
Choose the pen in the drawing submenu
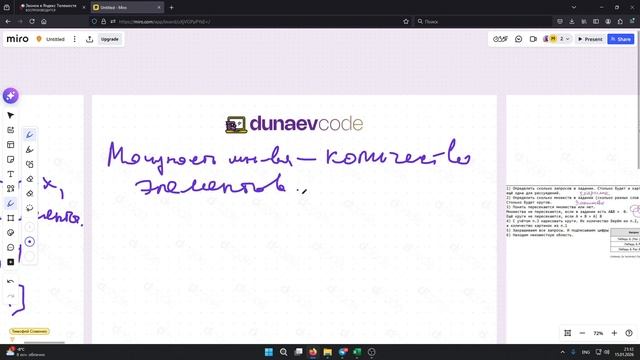(x=29, y=135)
